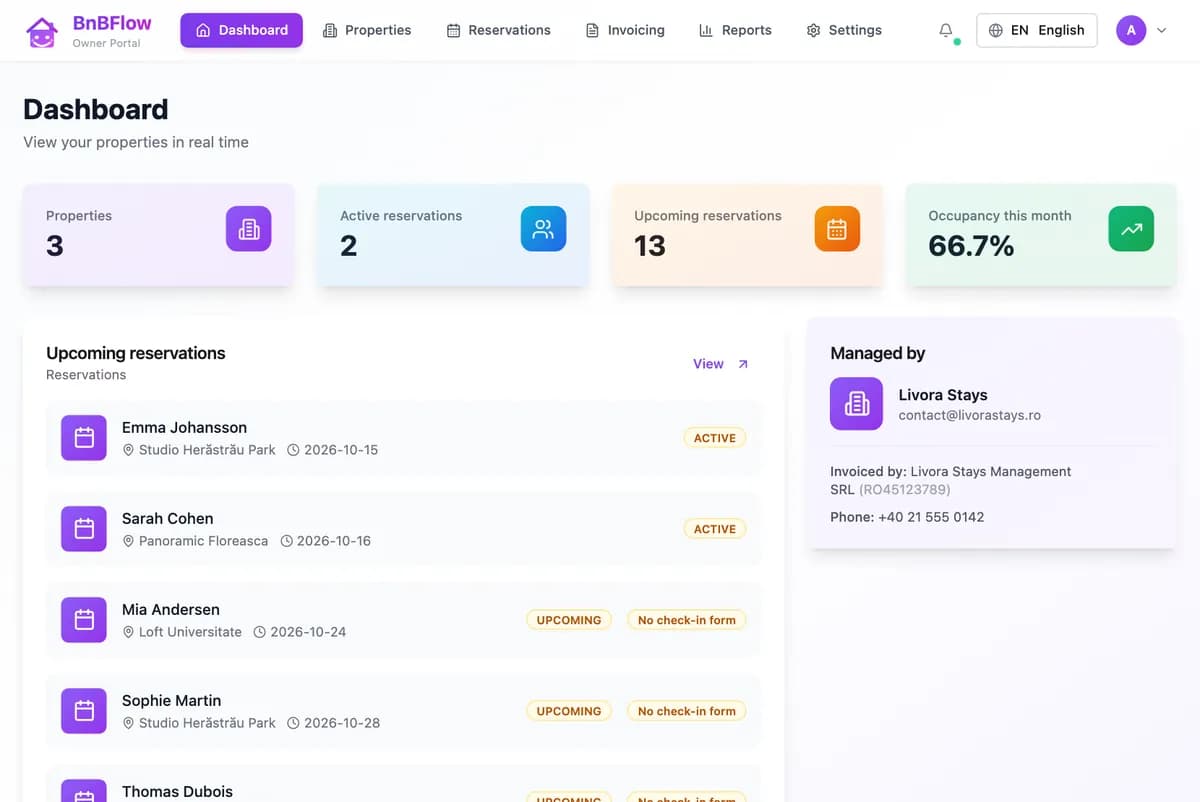Go to the Dashboard tab
The image size is (1200, 802).
click(241, 30)
